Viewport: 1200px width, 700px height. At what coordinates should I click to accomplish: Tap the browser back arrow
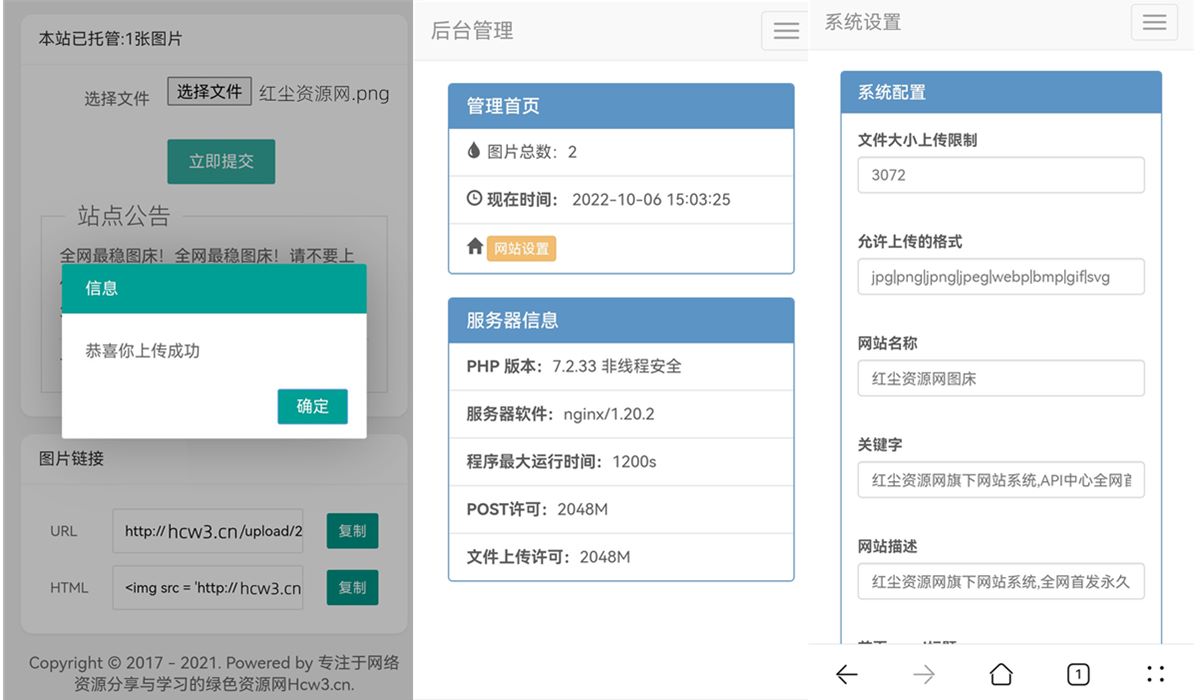846,675
